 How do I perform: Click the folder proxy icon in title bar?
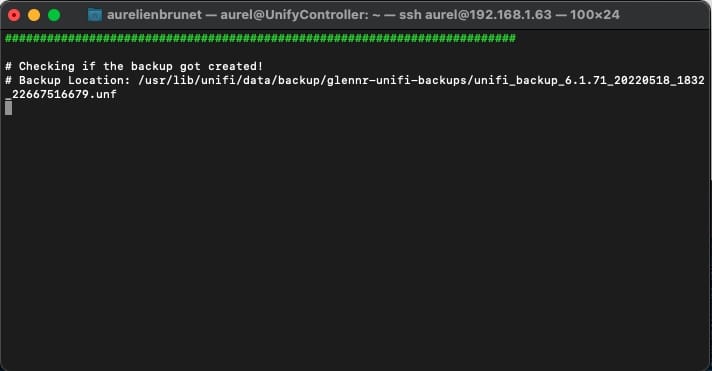coord(95,15)
